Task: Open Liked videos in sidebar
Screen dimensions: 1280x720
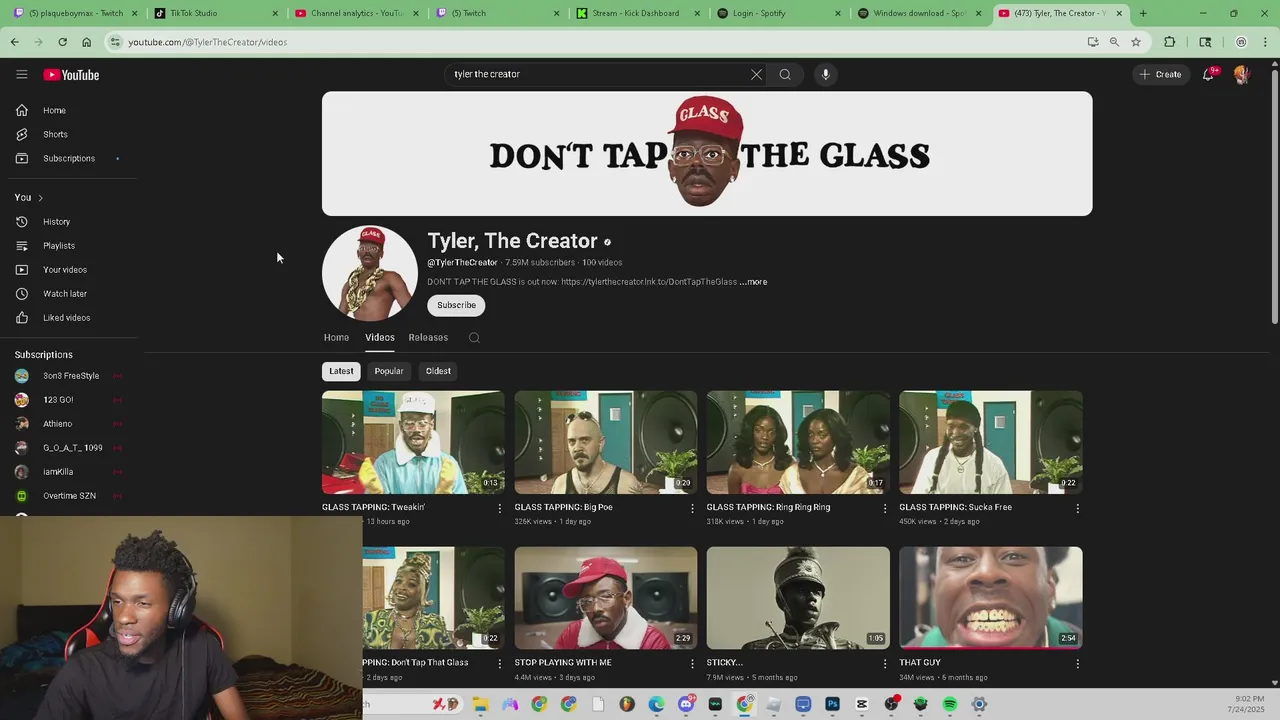Action: point(68,317)
